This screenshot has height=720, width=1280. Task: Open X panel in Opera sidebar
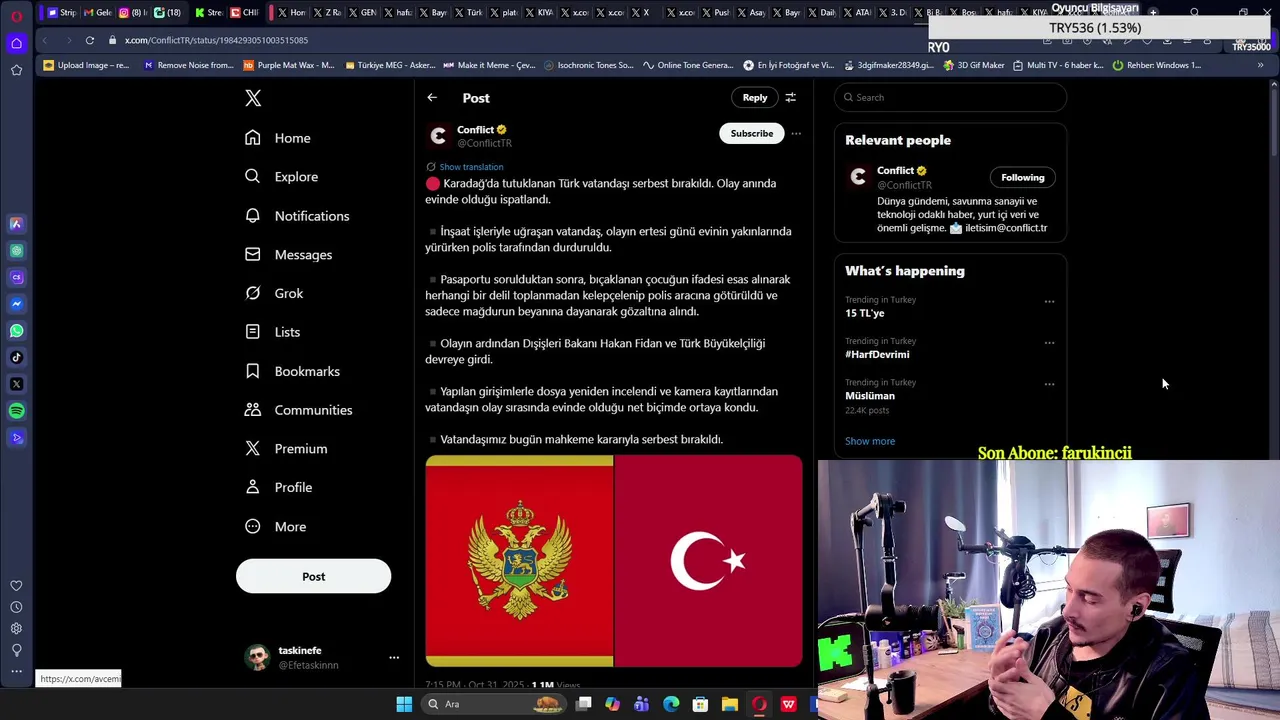(x=16, y=384)
